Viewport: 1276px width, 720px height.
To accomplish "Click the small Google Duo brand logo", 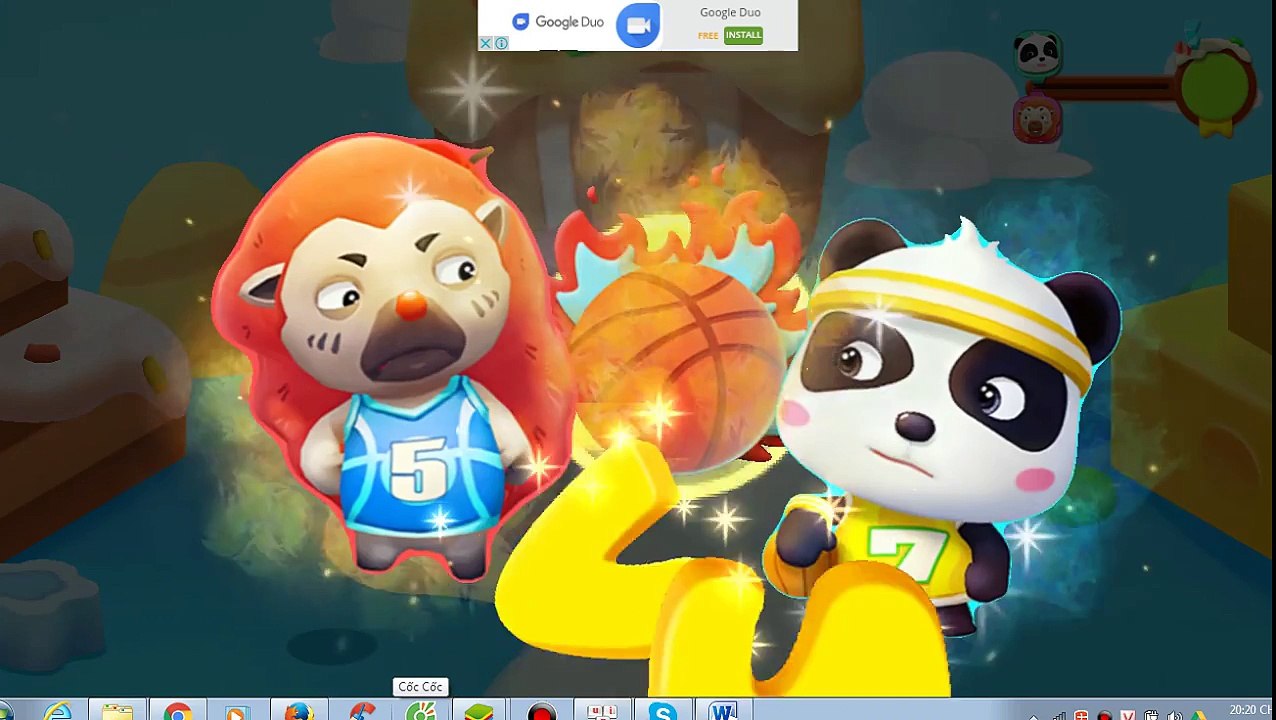I will (x=558, y=22).
